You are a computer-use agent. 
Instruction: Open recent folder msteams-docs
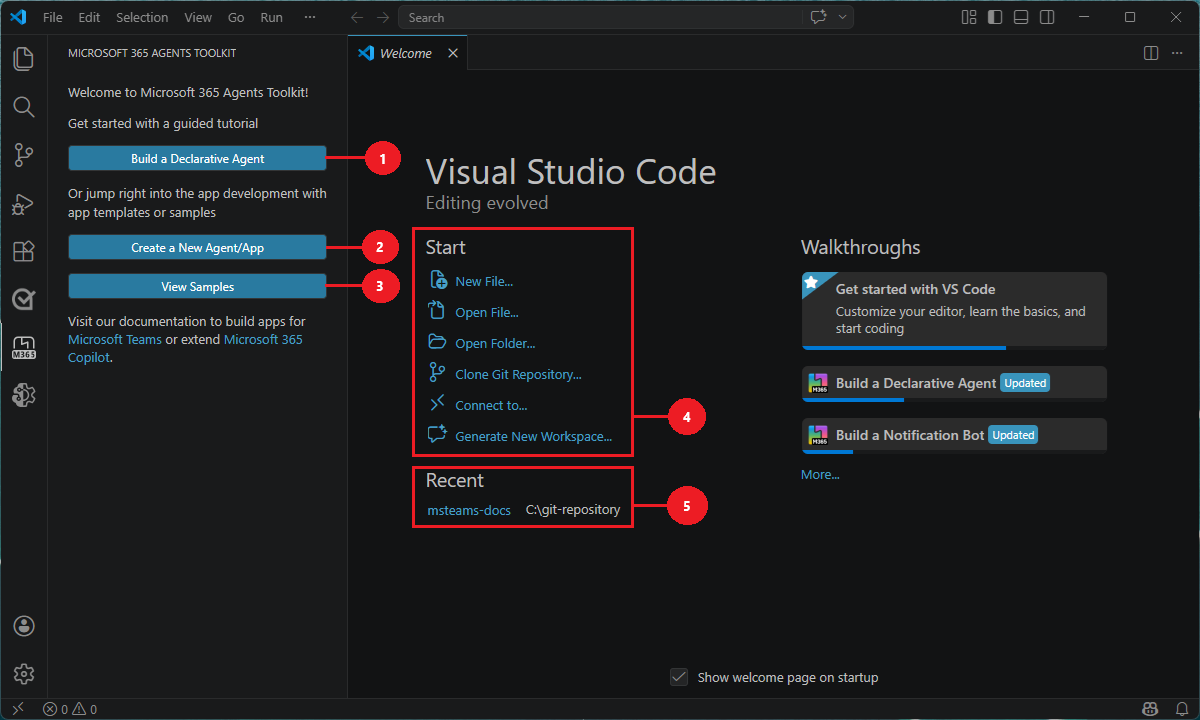click(469, 510)
